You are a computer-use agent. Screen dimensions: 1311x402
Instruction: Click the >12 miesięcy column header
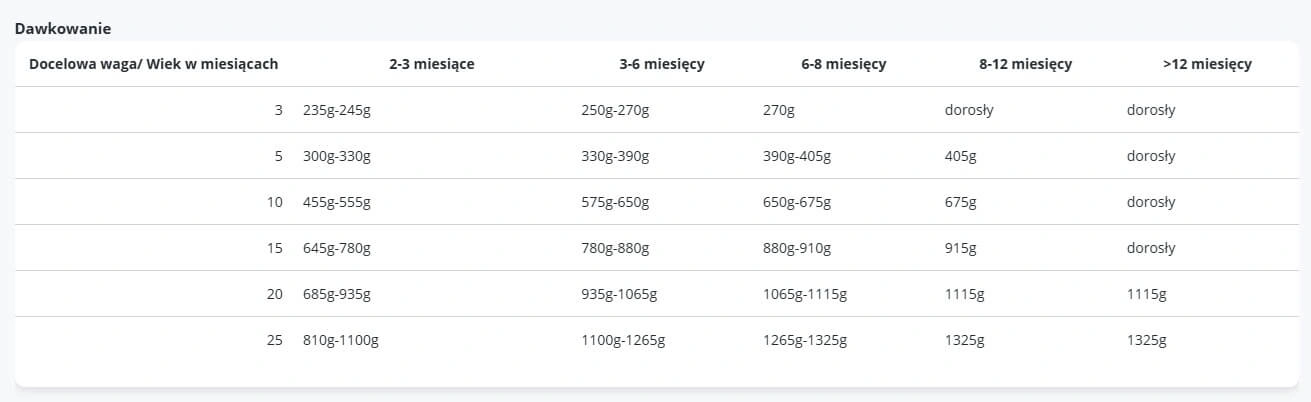tap(1207, 64)
